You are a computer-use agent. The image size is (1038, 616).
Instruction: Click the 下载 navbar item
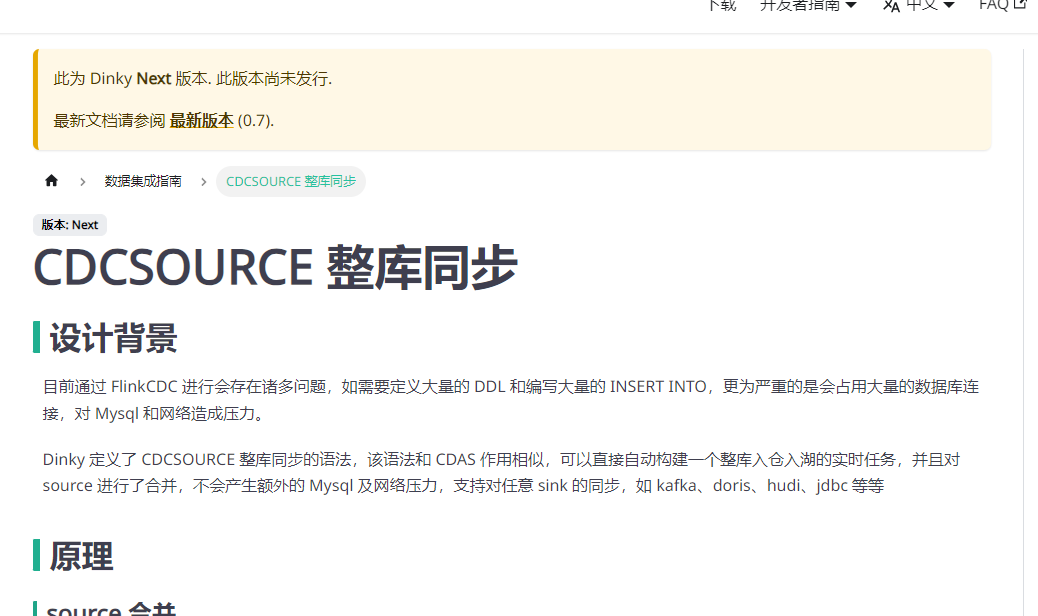click(722, 5)
